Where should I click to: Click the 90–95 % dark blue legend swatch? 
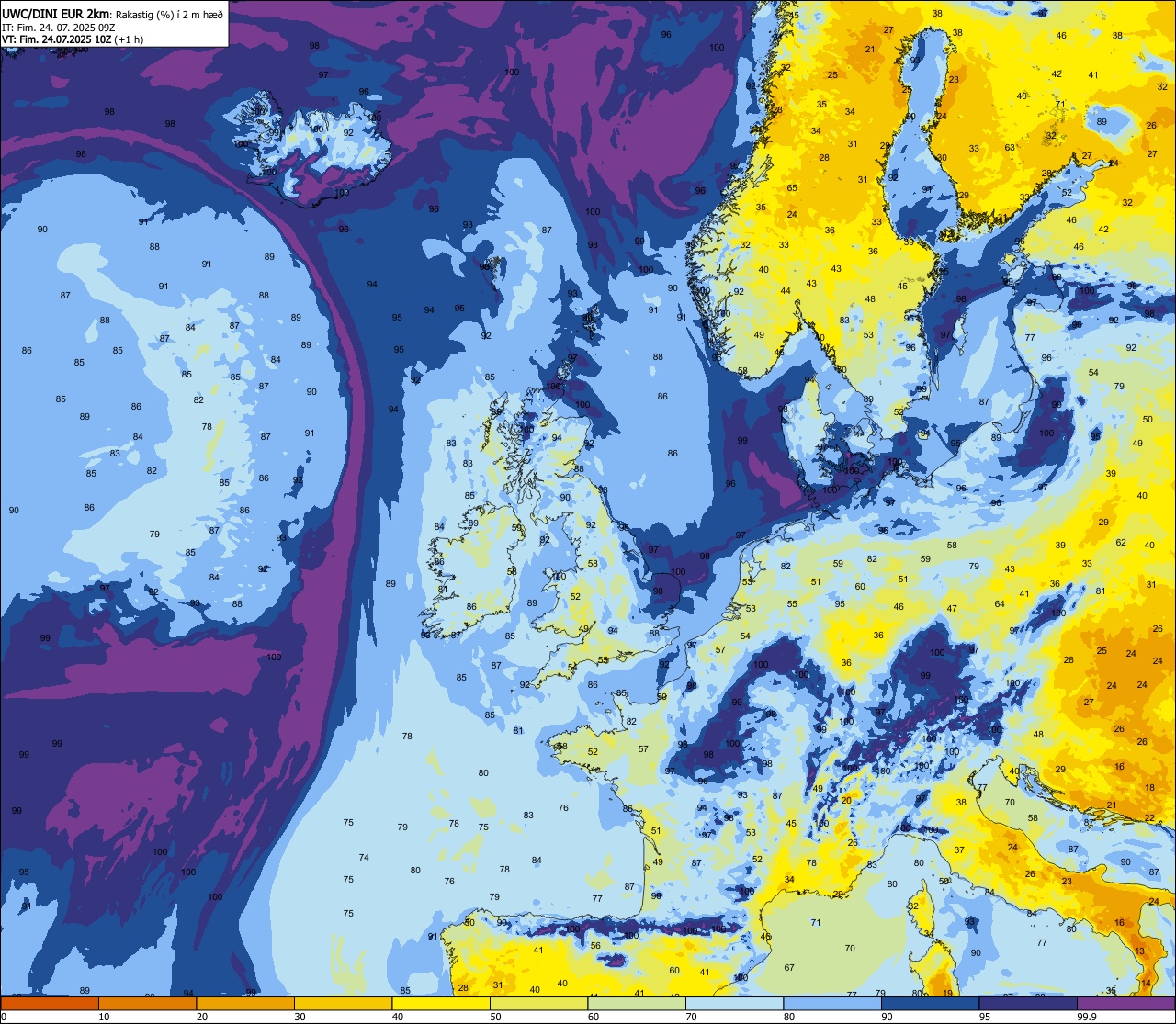pos(930,1003)
